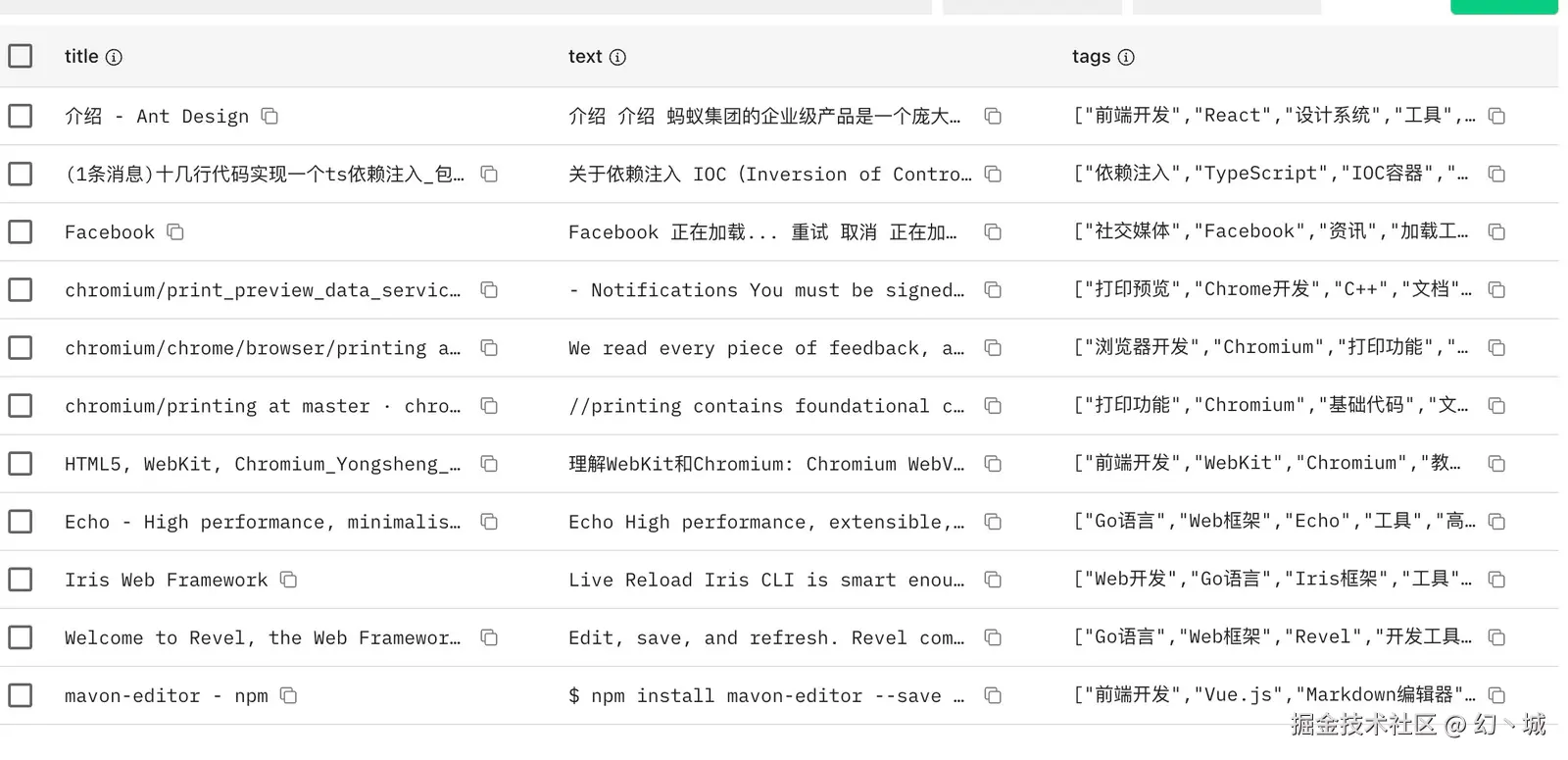Select the Iris Web Framework row

click(x=20, y=579)
